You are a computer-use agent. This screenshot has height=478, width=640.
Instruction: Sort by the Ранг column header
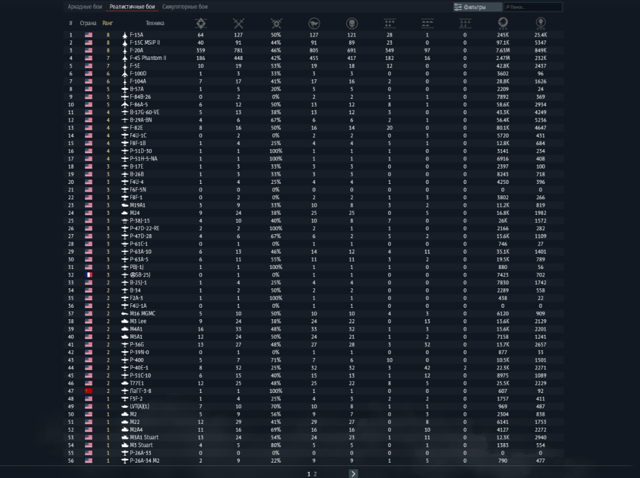107,23
